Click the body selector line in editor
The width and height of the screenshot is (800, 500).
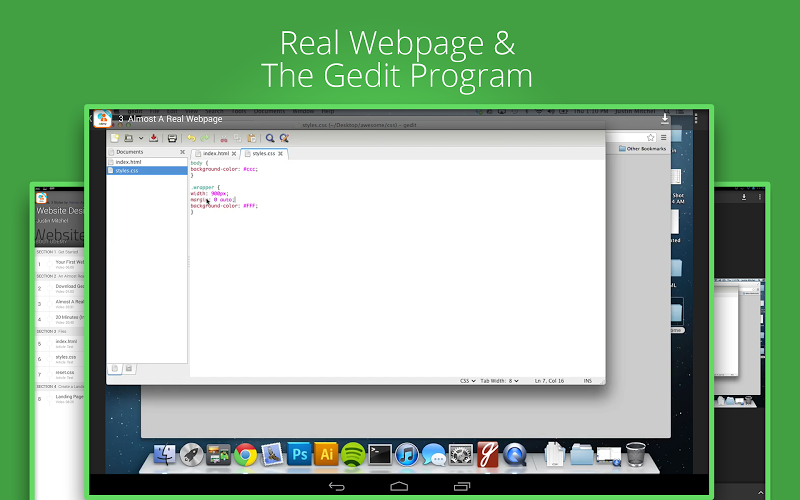click(199, 163)
